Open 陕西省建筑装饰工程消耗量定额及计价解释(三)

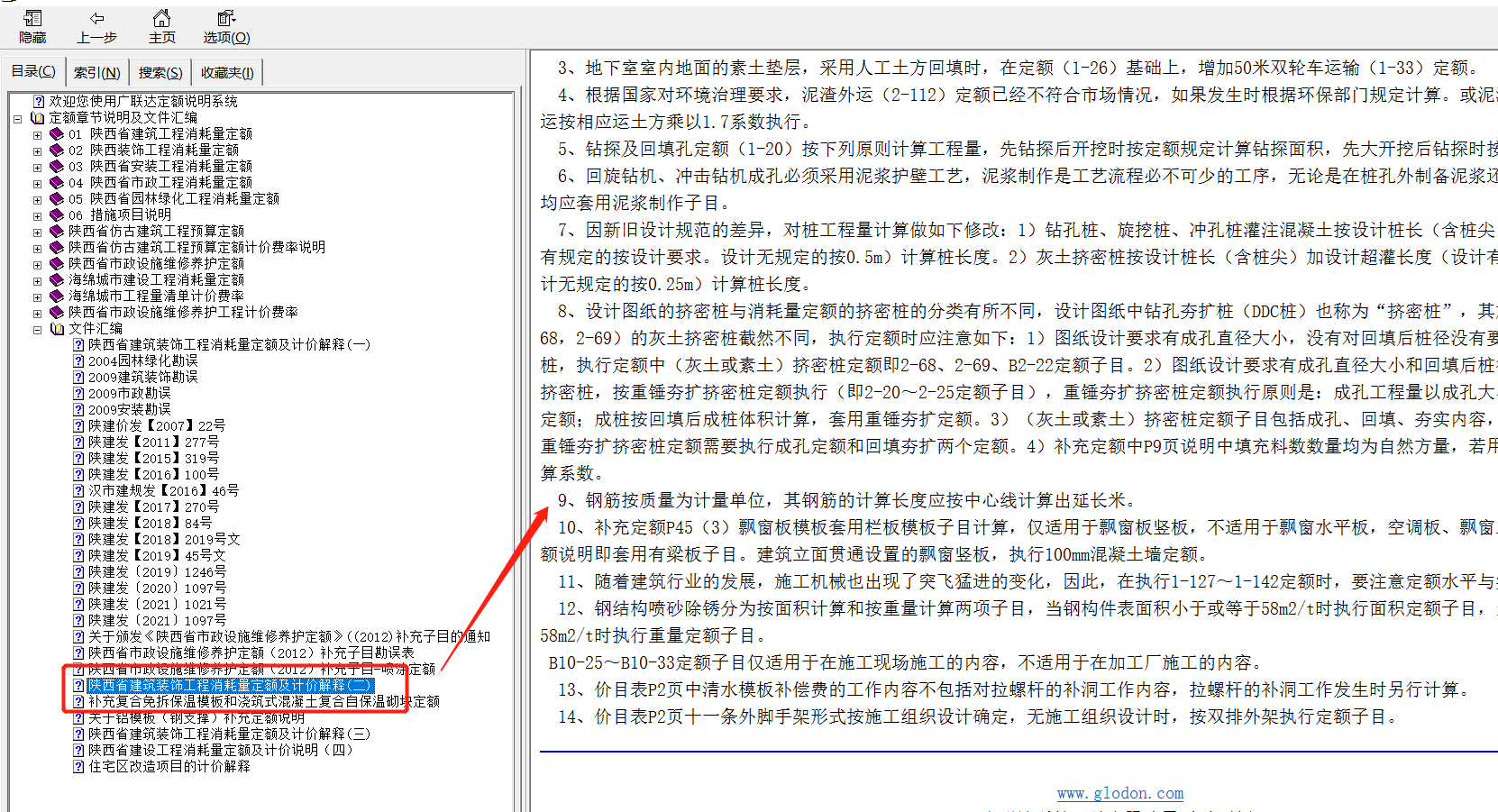(x=229, y=734)
